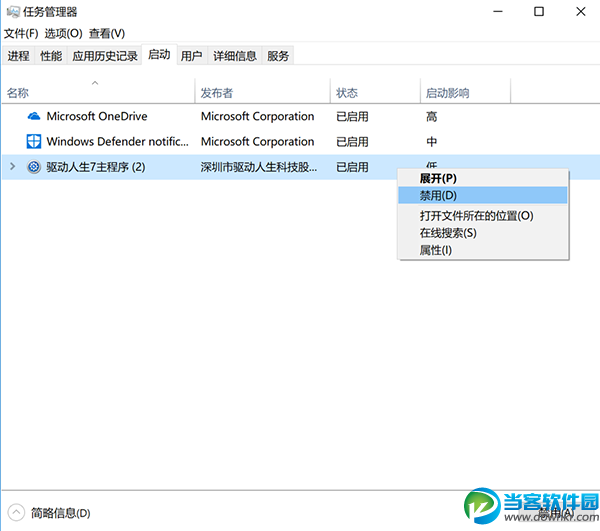Switch to the 应用历史记录 tab
The width and height of the screenshot is (600, 531).
pos(105,56)
